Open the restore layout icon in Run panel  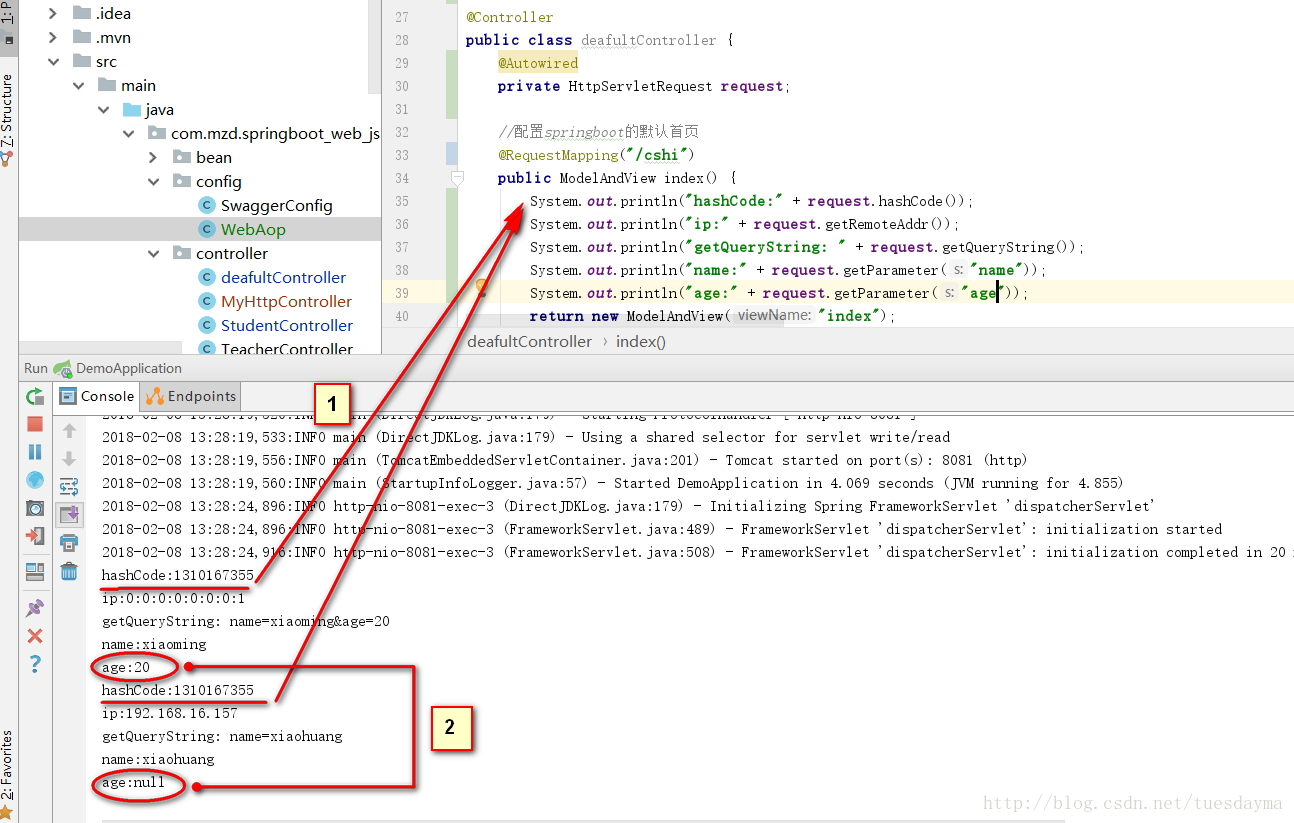[x=35, y=572]
